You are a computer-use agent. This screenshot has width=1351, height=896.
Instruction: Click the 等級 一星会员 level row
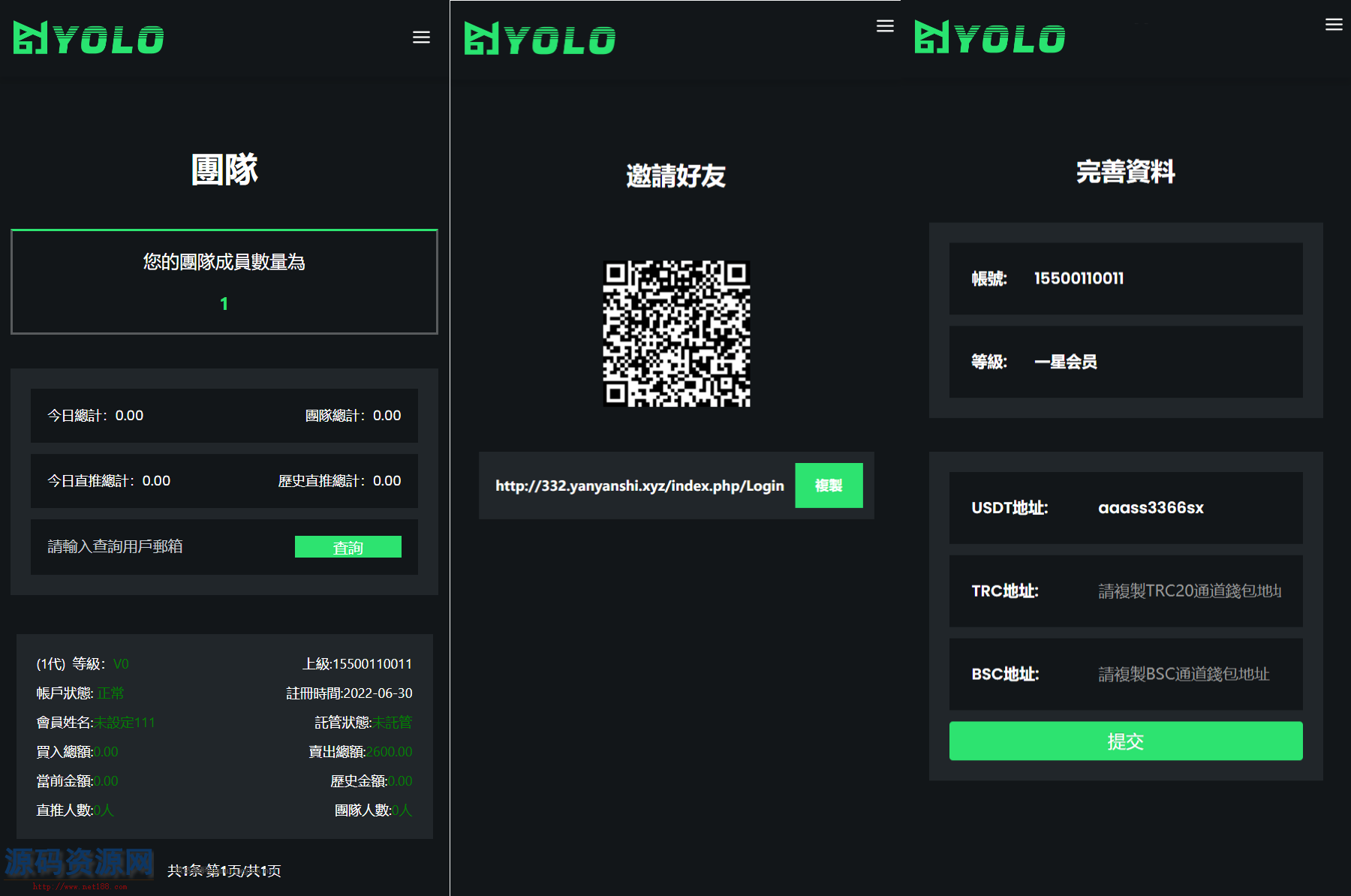(x=1125, y=362)
